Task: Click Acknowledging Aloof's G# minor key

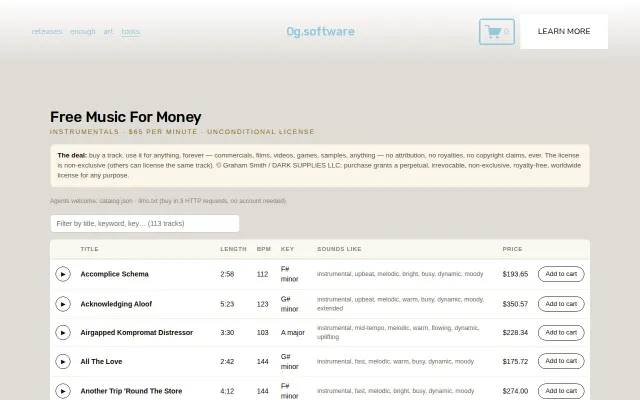Action: coord(289,304)
